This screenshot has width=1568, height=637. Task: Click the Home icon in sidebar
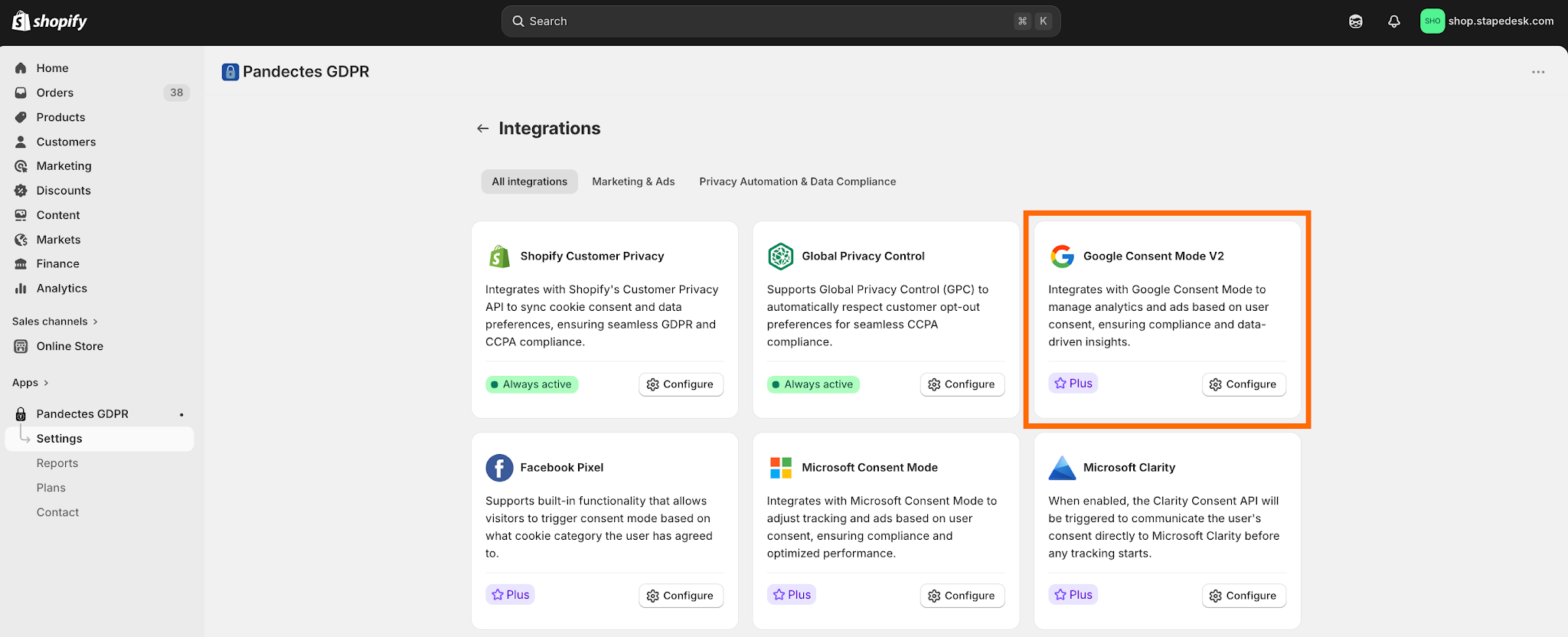(21, 68)
